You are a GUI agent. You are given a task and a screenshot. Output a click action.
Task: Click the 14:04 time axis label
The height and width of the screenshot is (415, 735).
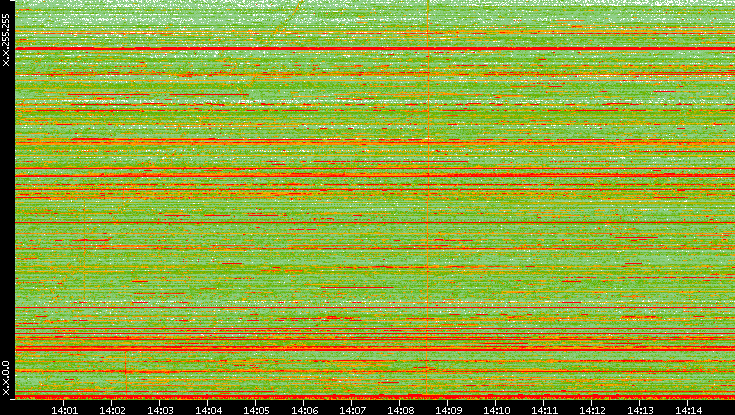(x=208, y=410)
